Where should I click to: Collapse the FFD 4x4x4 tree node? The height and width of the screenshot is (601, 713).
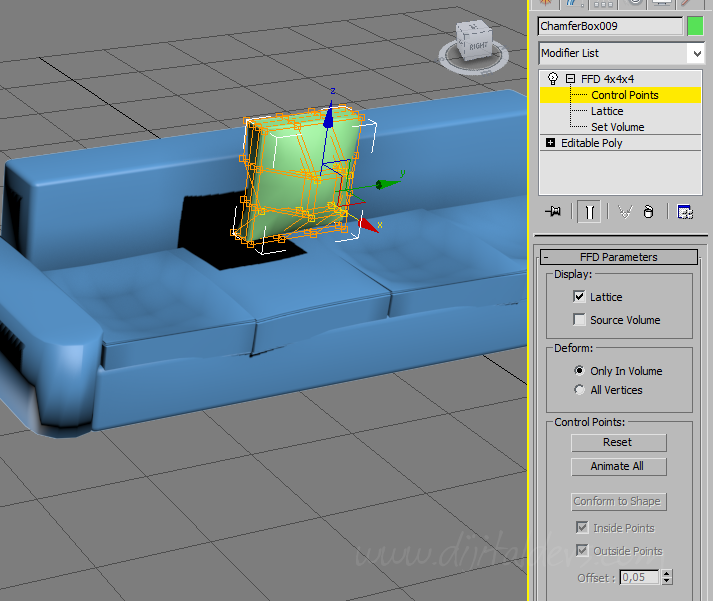(570, 78)
